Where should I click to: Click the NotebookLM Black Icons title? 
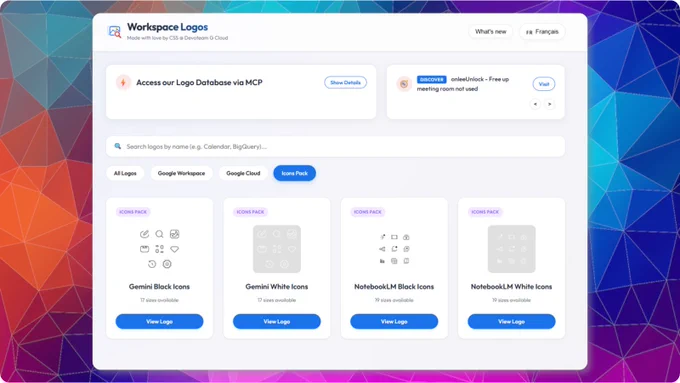394,287
